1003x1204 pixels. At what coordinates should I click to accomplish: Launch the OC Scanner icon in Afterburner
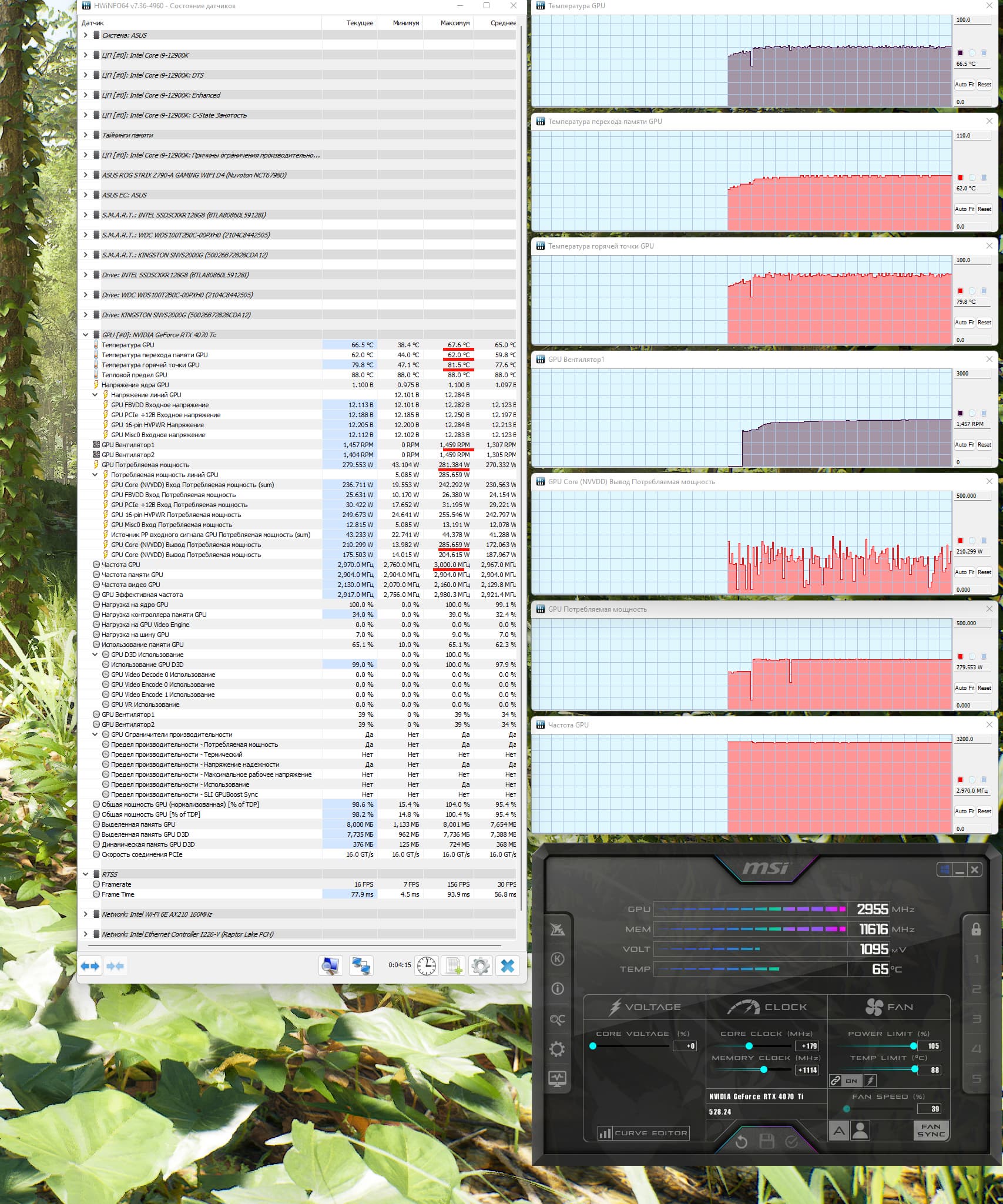(x=557, y=1019)
